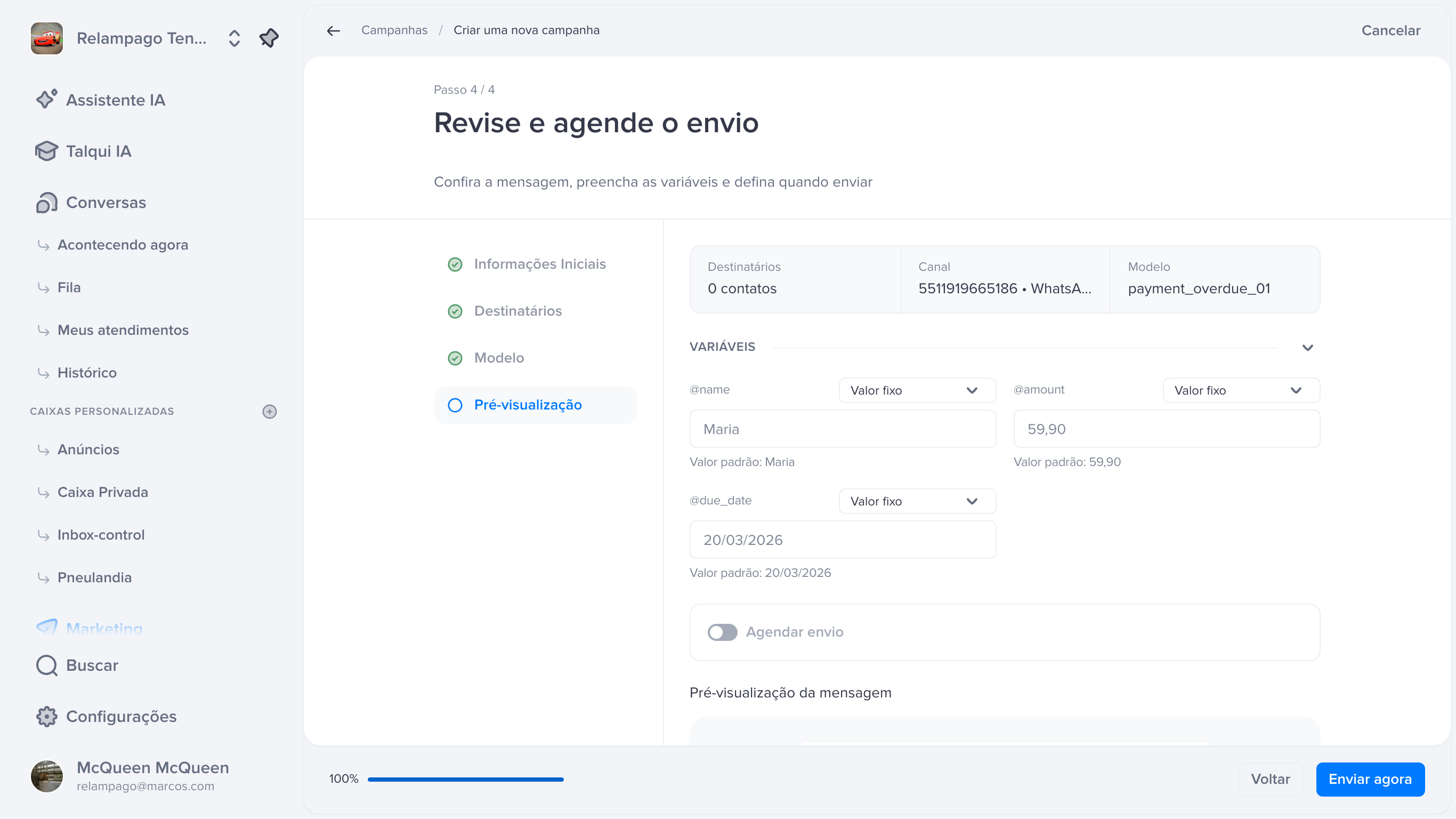Viewport: 1456px width, 819px height.
Task: Click the Voltar button
Action: click(x=1271, y=780)
